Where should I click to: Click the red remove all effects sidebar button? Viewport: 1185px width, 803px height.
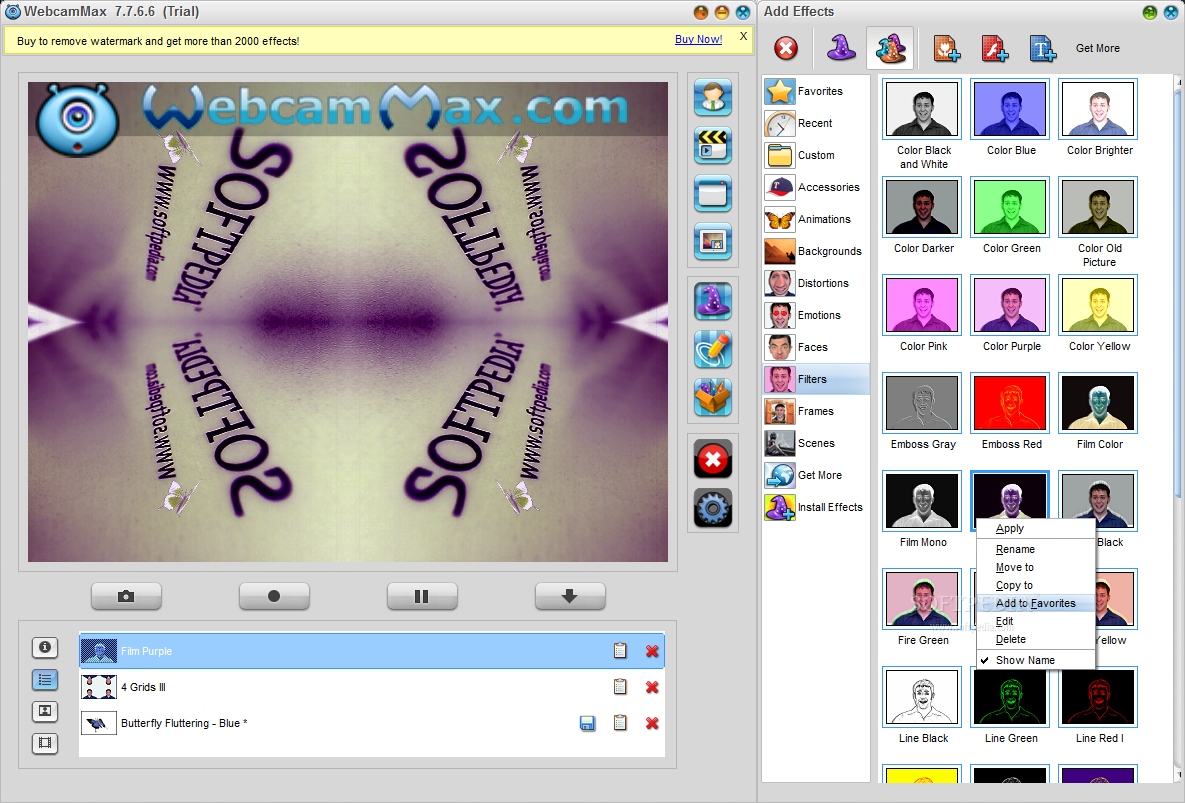713,459
